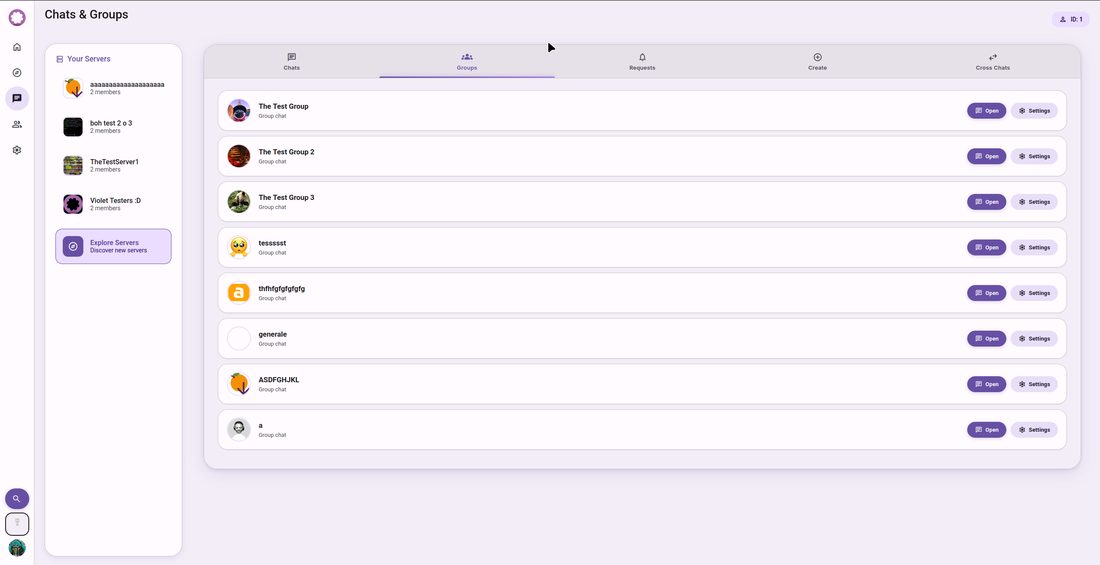
Task: Click the compass icon in Explore Servers
Action: [73, 246]
